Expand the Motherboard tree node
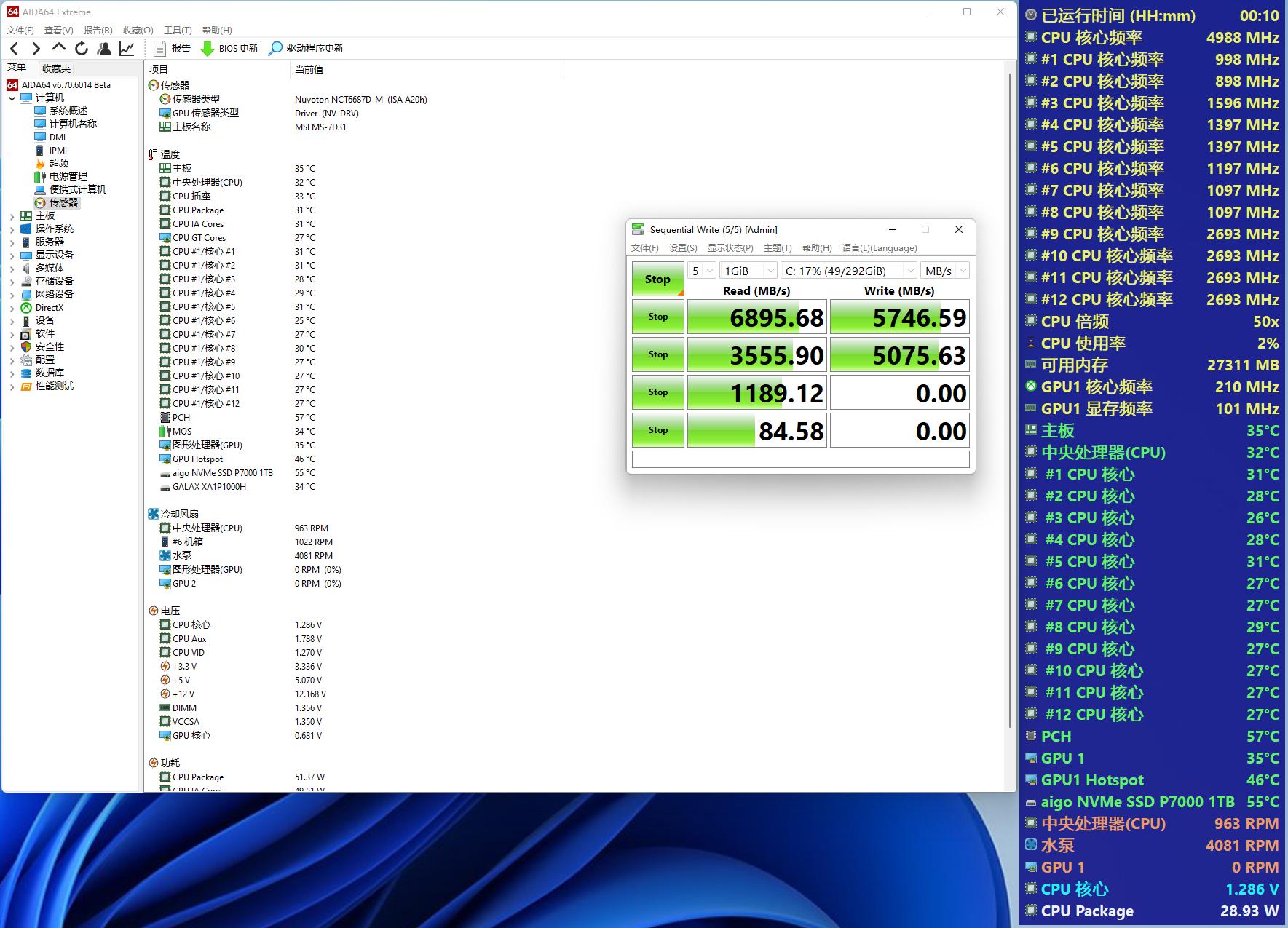This screenshot has width=1288, height=928. click(12, 216)
